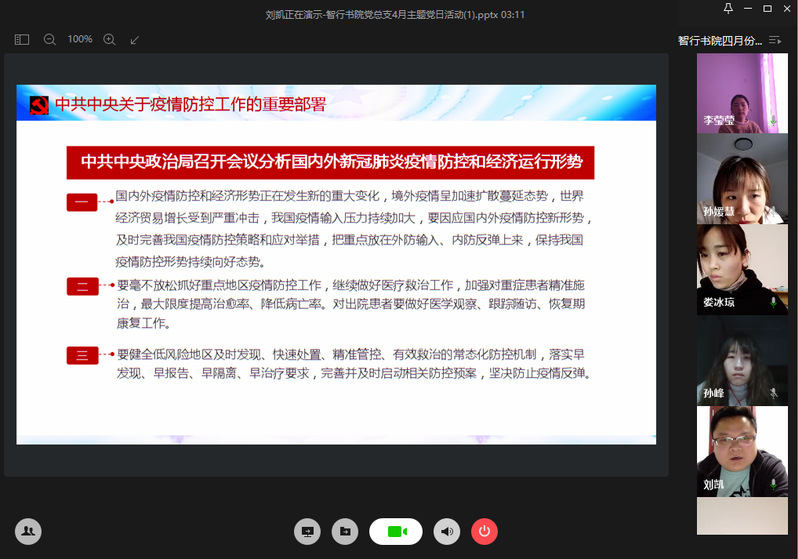Image resolution: width=798 pixels, height=559 pixels.
Task: Select 孙峰's video thumbnail
Action: point(735,360)
